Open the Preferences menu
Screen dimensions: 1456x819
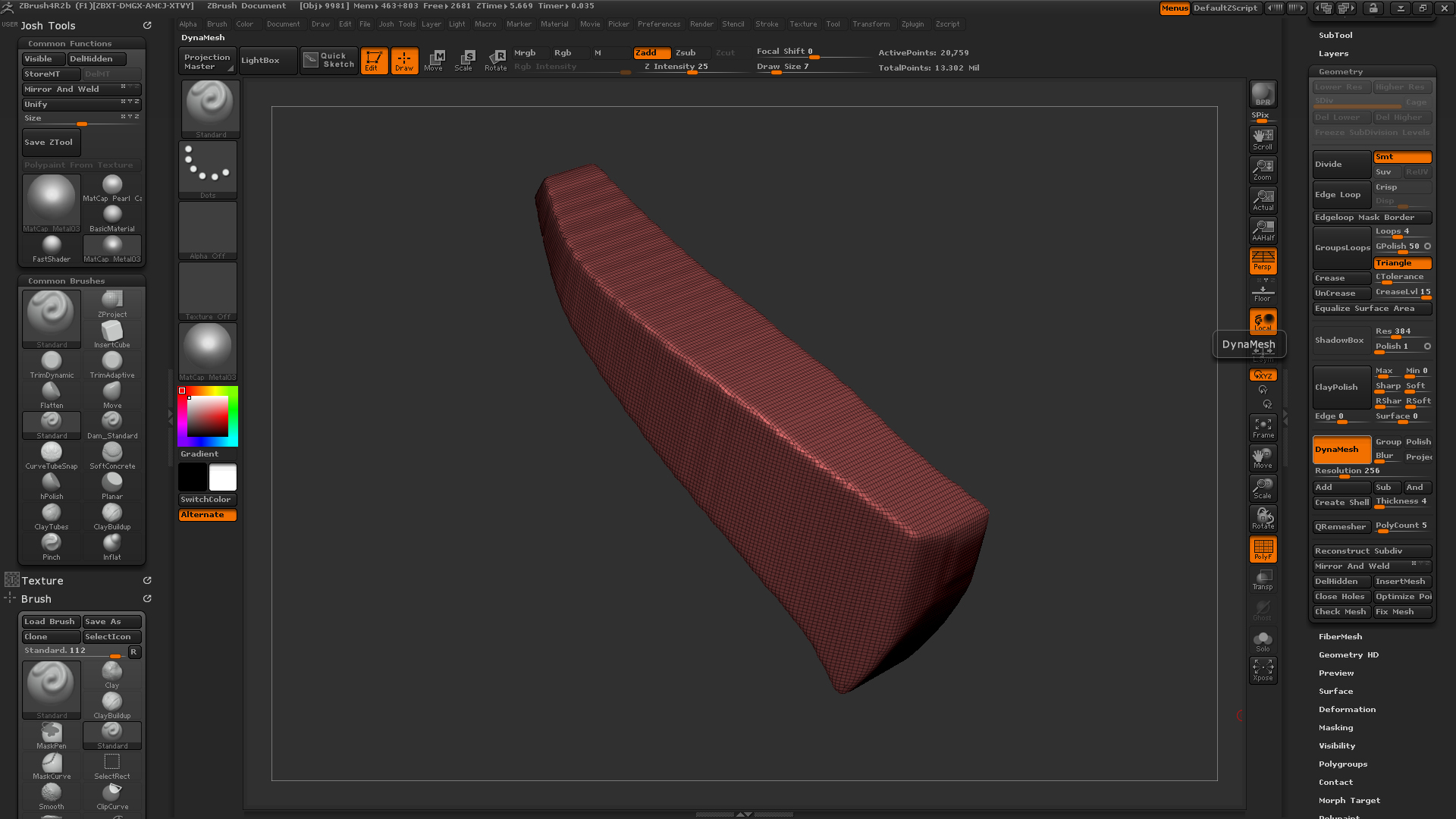(x=659, y=24)
